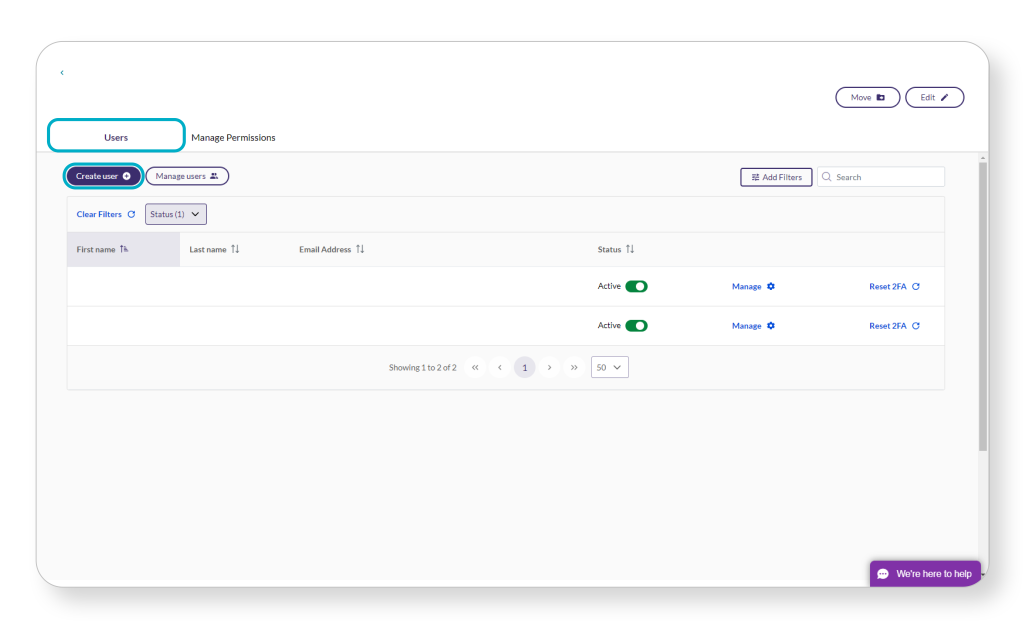The image size is (1024, 625).
Task: Click inside the Search input field
Action: (x=880, y=176)
